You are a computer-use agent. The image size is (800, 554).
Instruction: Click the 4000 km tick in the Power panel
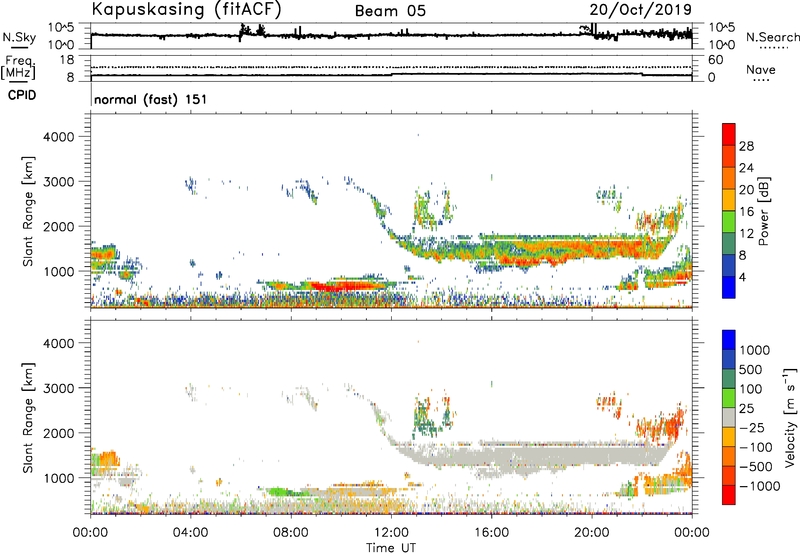point(59,137)
